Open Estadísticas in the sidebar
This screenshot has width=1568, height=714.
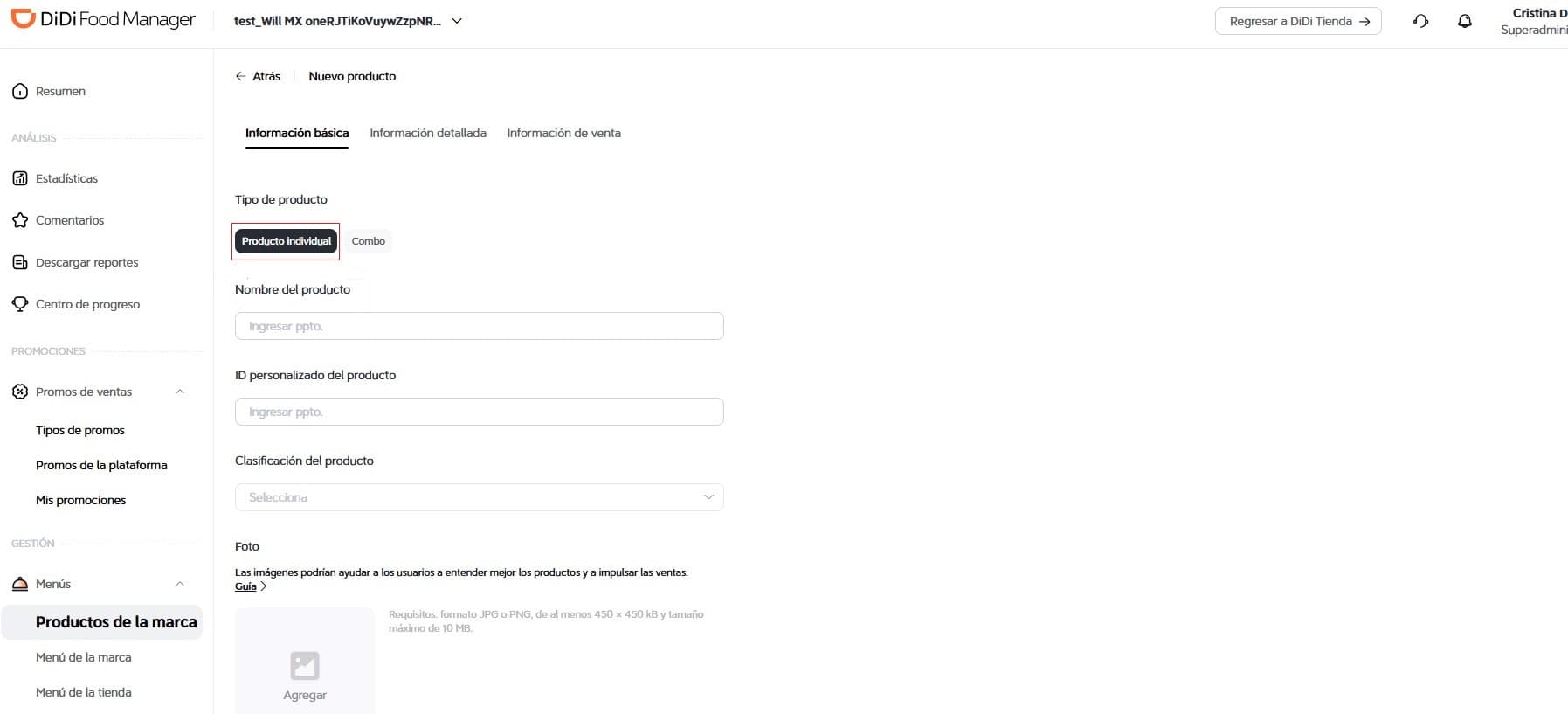(x=66, y=178)
